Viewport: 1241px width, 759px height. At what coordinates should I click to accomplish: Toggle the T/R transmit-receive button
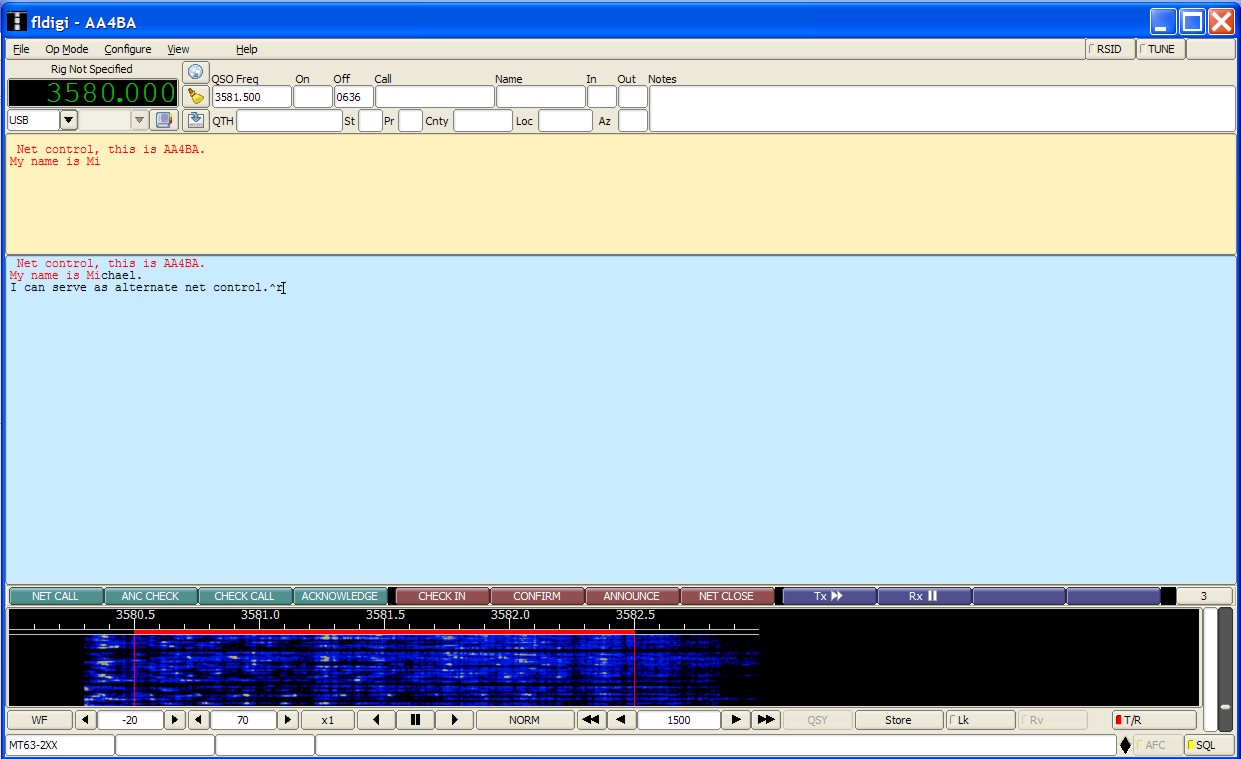(x=1154, y=720)
